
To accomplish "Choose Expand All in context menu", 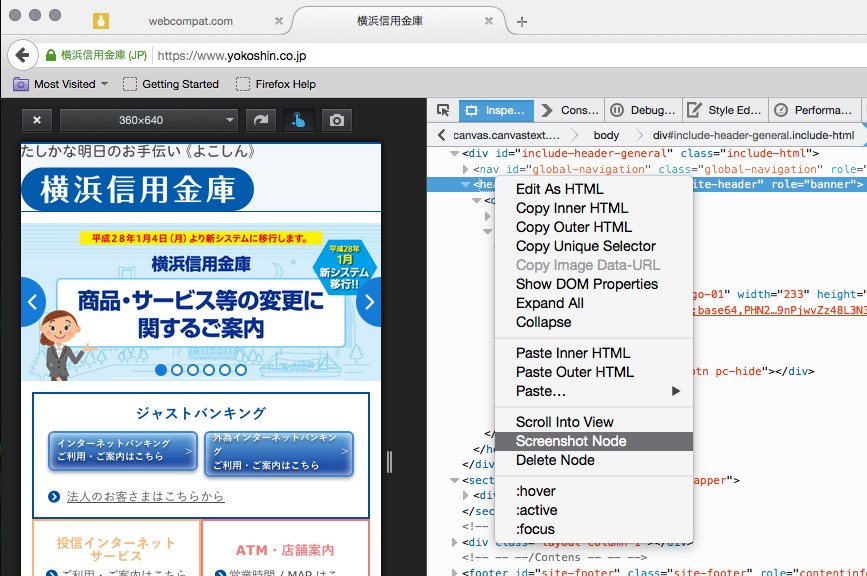I will [594, 303].
